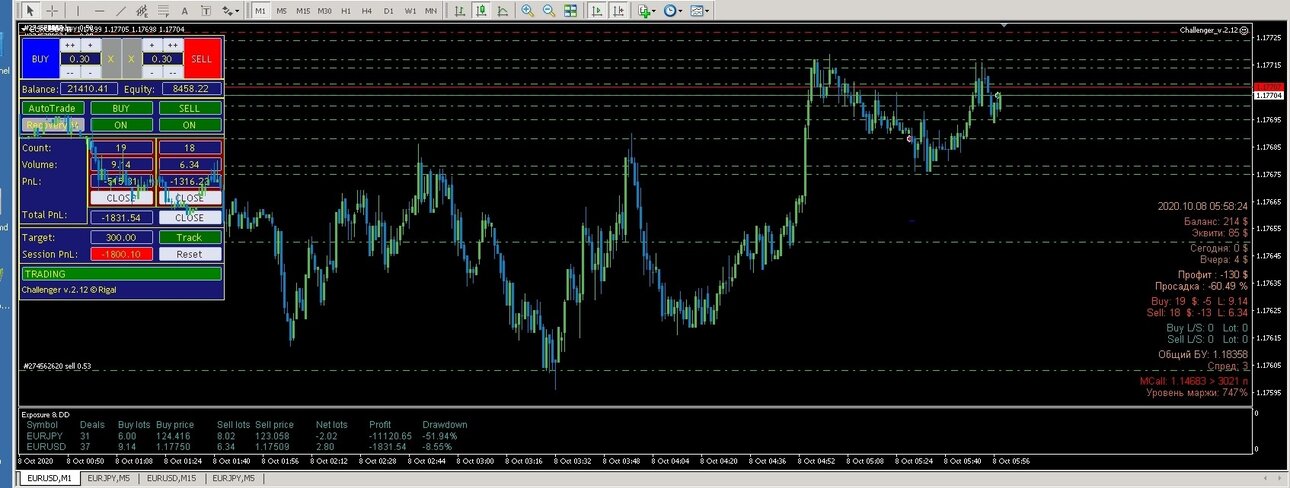Image resolution: width=1290 pixels, height=488 pixels.
Task: Open the arrows objects dropdown
Action: [x=231, y=10]
